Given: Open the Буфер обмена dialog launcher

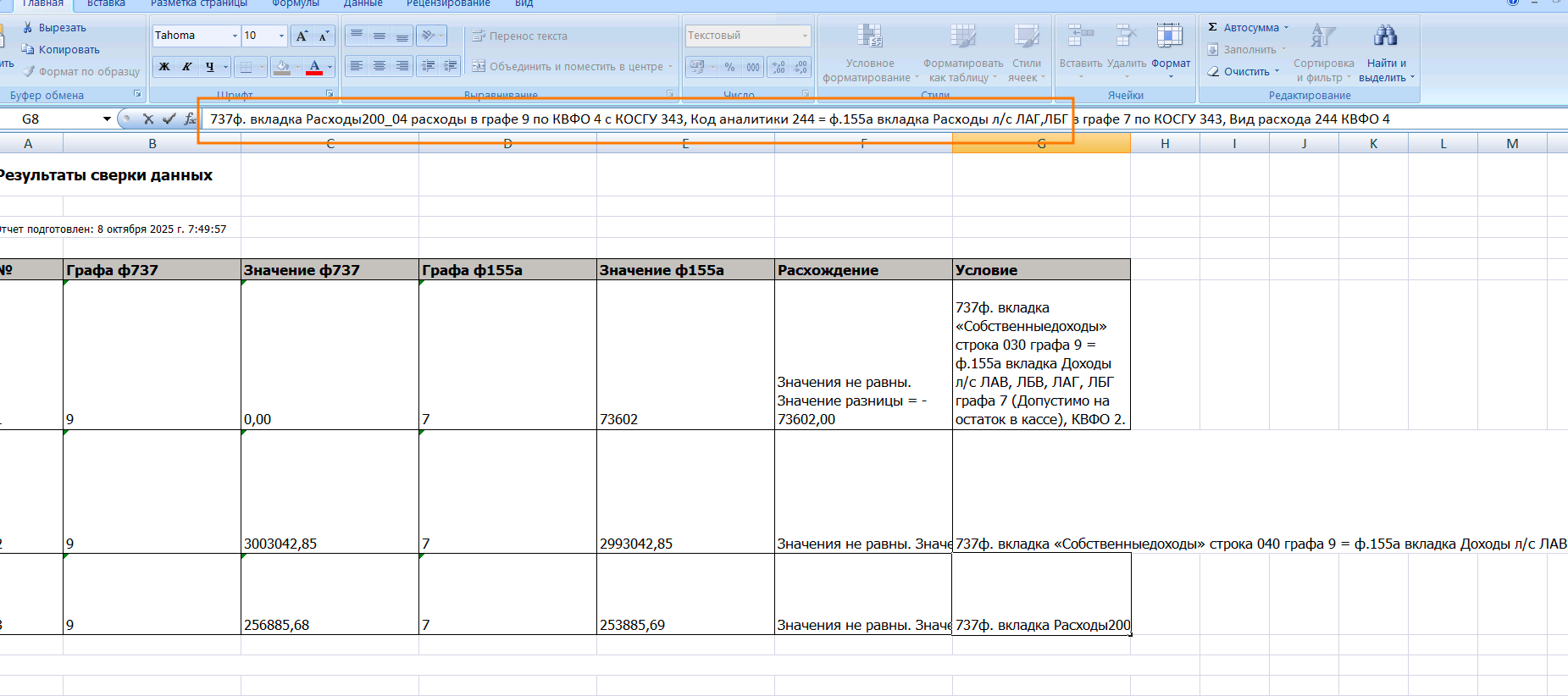Looking at the screenshot, I should (x=137, y=94).
